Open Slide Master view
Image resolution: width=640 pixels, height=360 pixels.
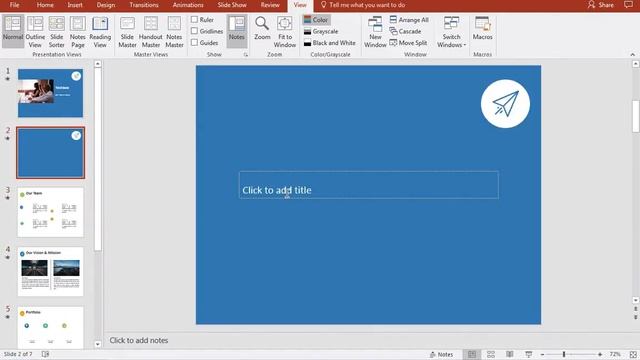127,32
